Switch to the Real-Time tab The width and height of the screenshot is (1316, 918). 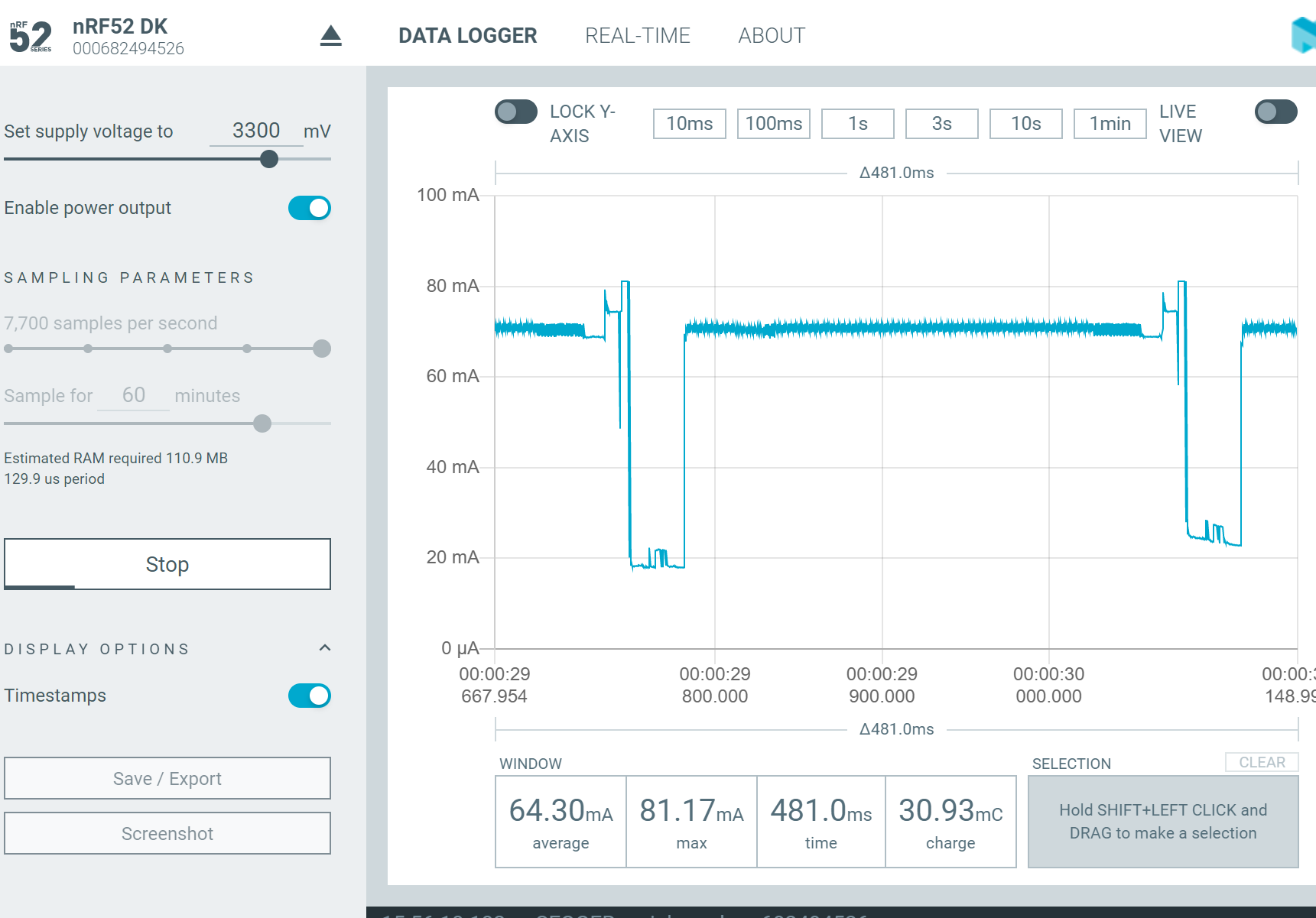[638, 36]
